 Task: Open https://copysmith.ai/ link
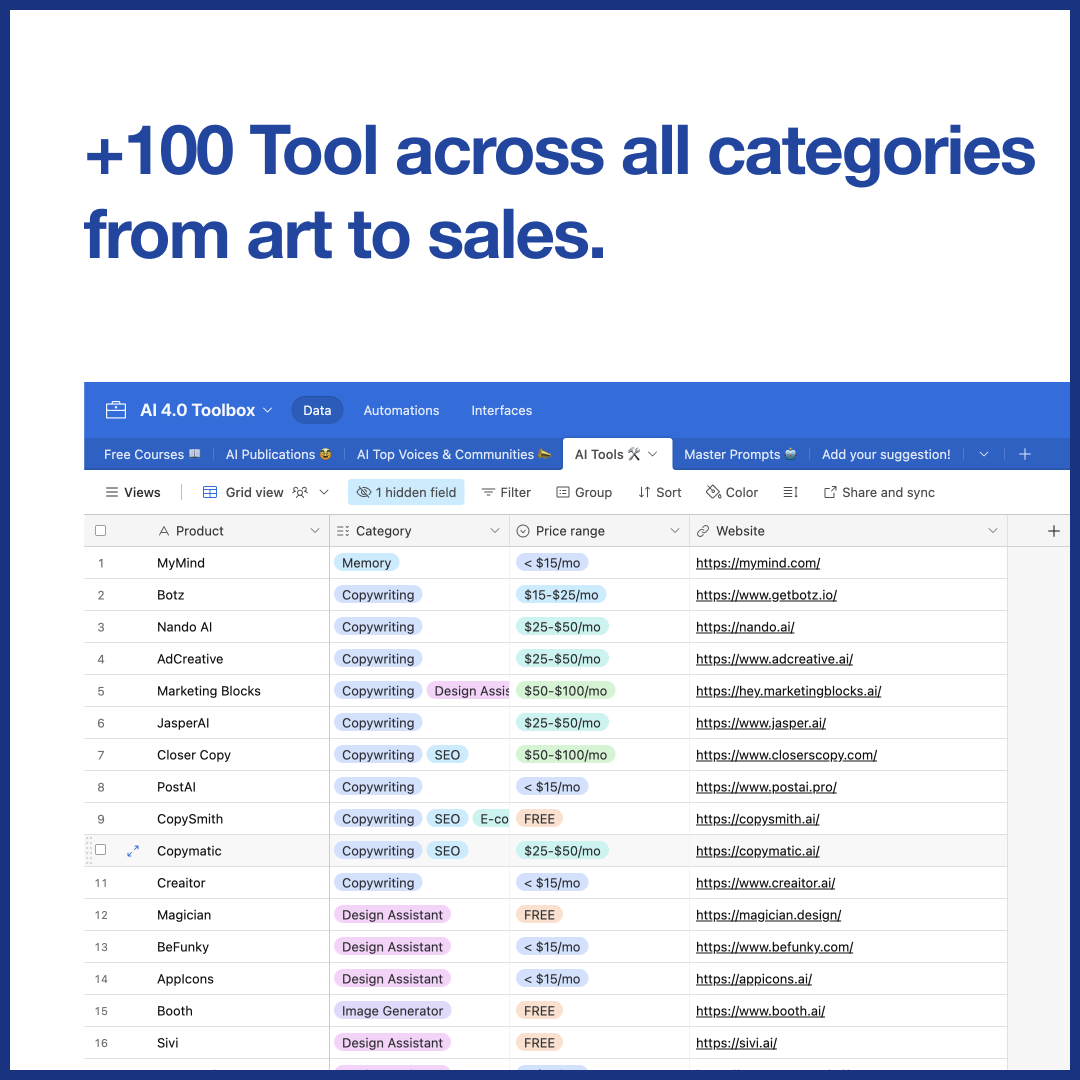758,819
